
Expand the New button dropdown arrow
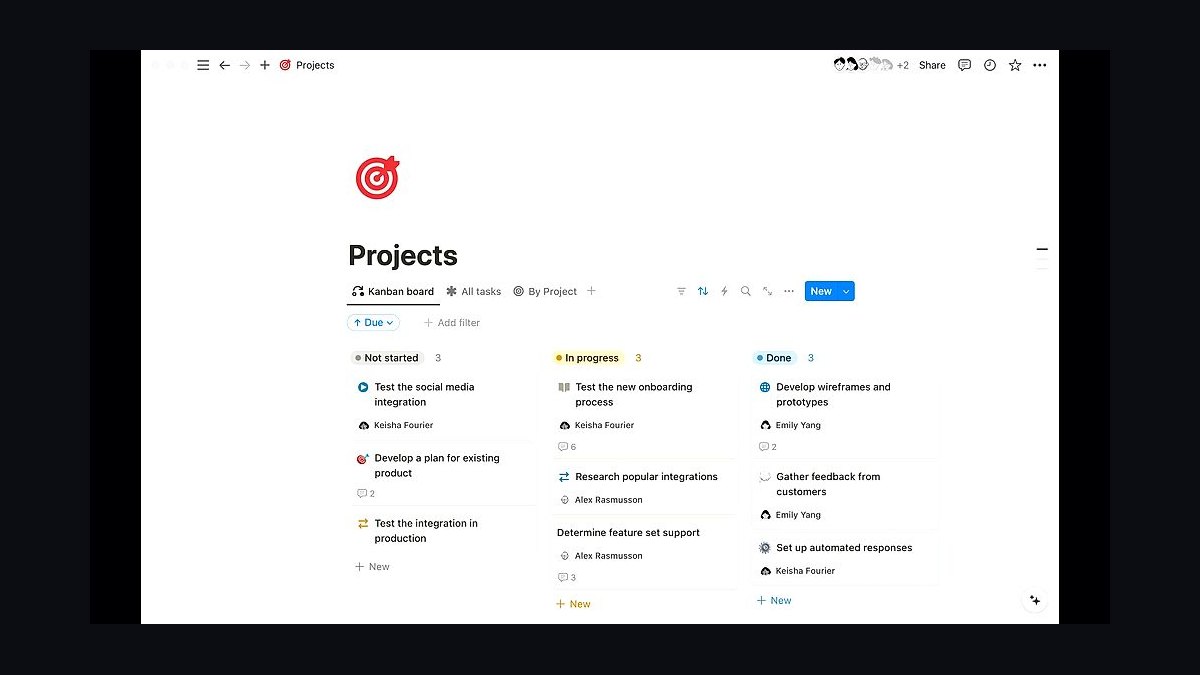click(x=847, y=291)
